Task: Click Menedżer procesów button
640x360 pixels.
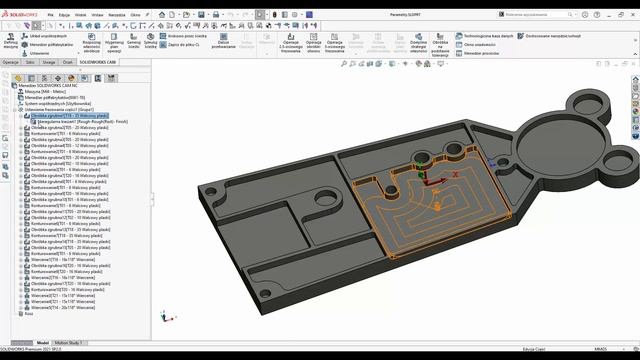Action: click(x=478, y=53)
